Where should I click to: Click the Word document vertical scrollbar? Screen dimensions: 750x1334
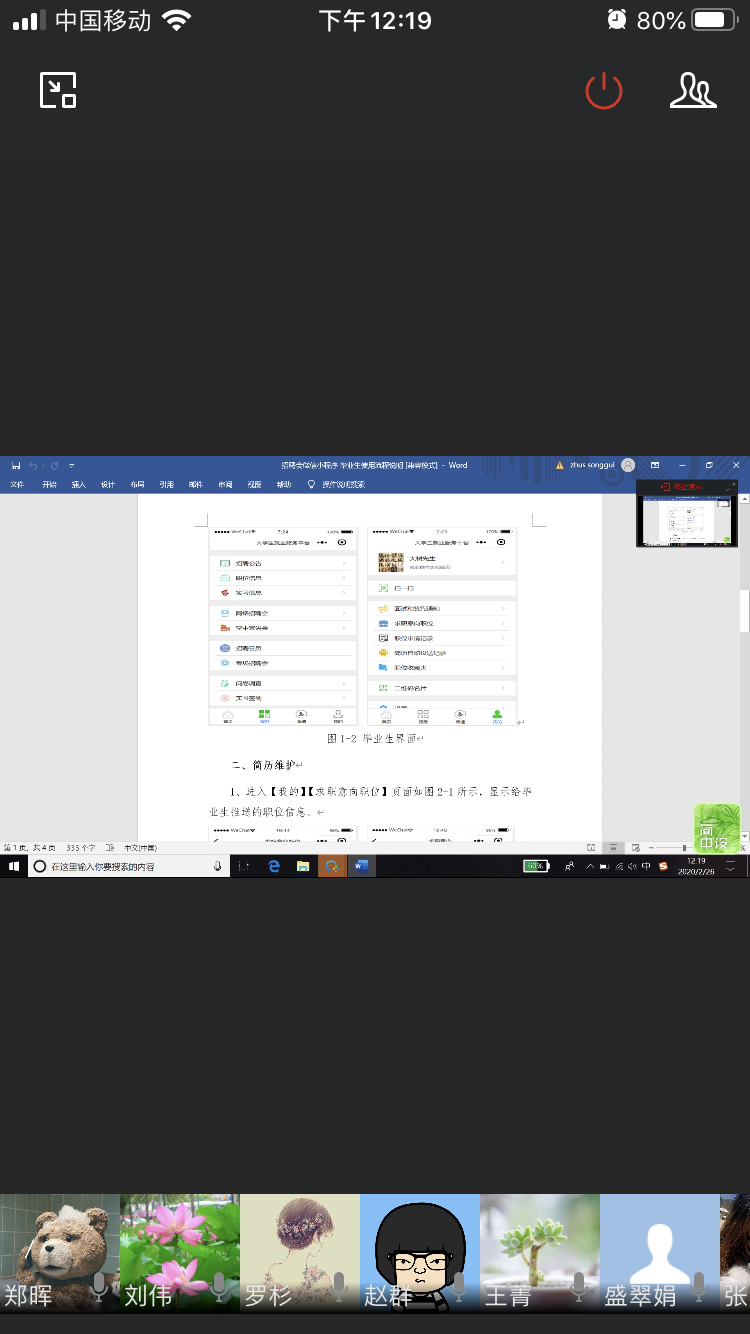(x=744, y=610)
